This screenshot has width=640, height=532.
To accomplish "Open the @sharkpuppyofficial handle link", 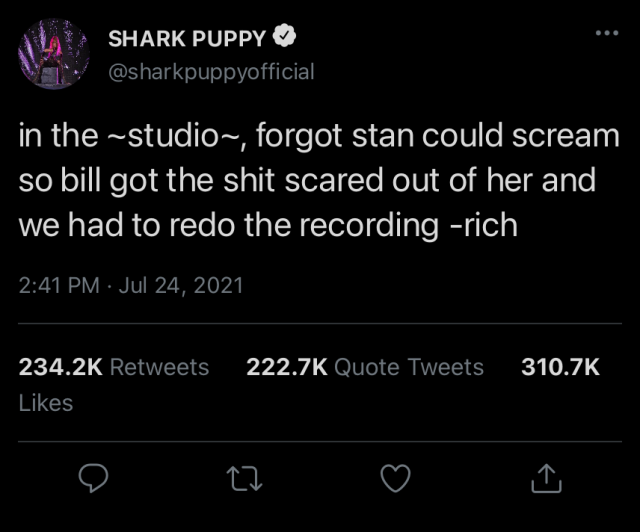I will click(211, 71).
